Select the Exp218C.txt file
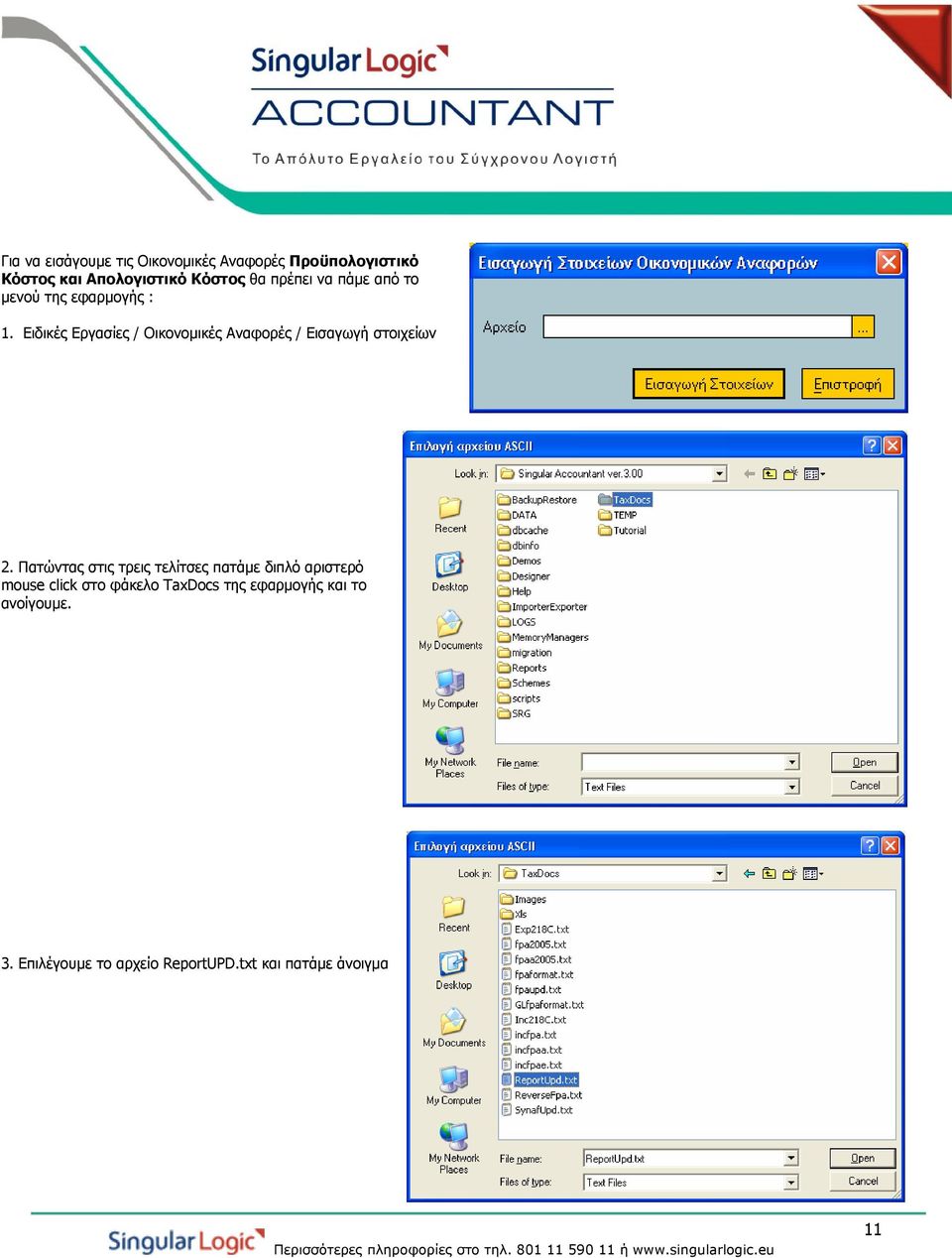 (535, 930)
